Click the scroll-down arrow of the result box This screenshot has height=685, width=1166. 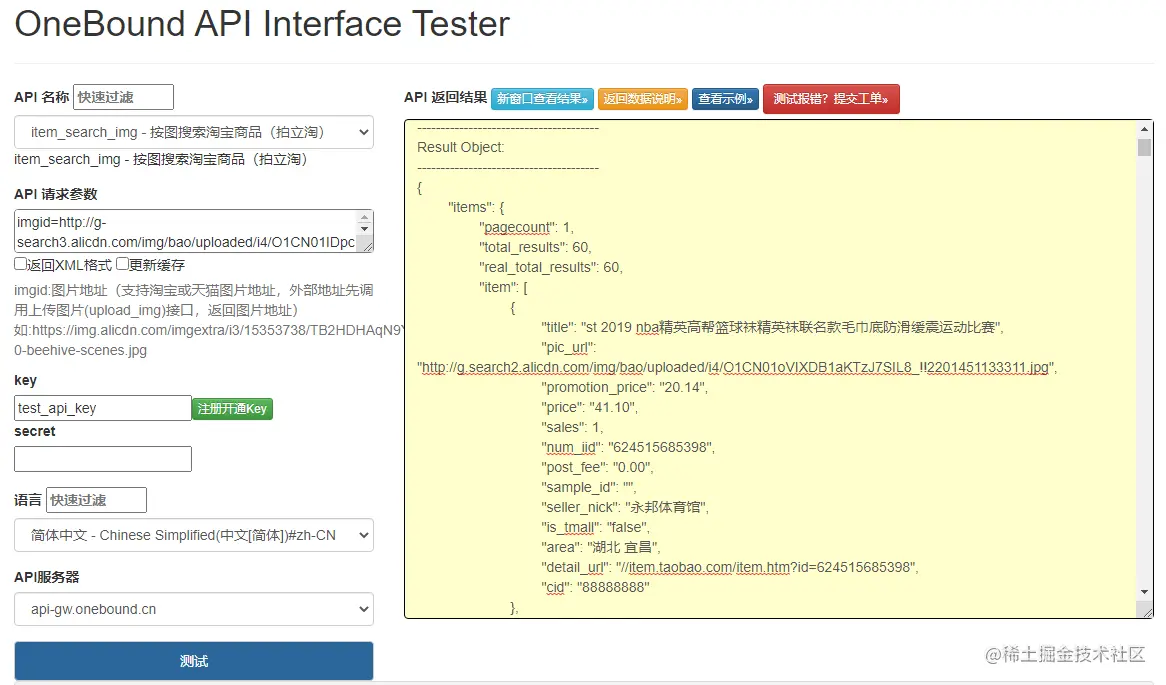pyautogui.click(x=1144, y=609)
